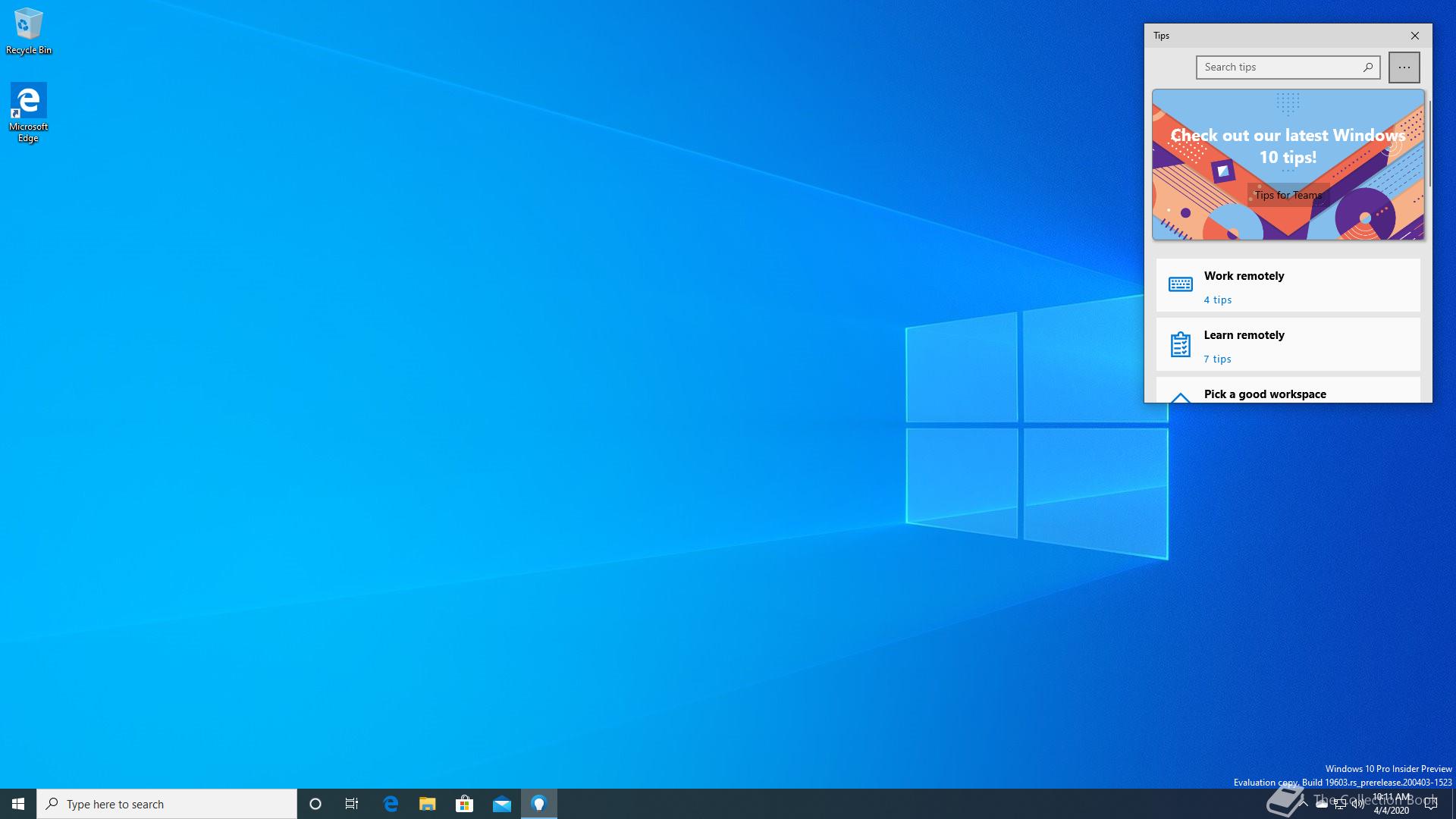This screenshot has width=1456, height=819.
Task: Click the Tips lightbulb icon on taskbar
Action: [x=539, y=804]
